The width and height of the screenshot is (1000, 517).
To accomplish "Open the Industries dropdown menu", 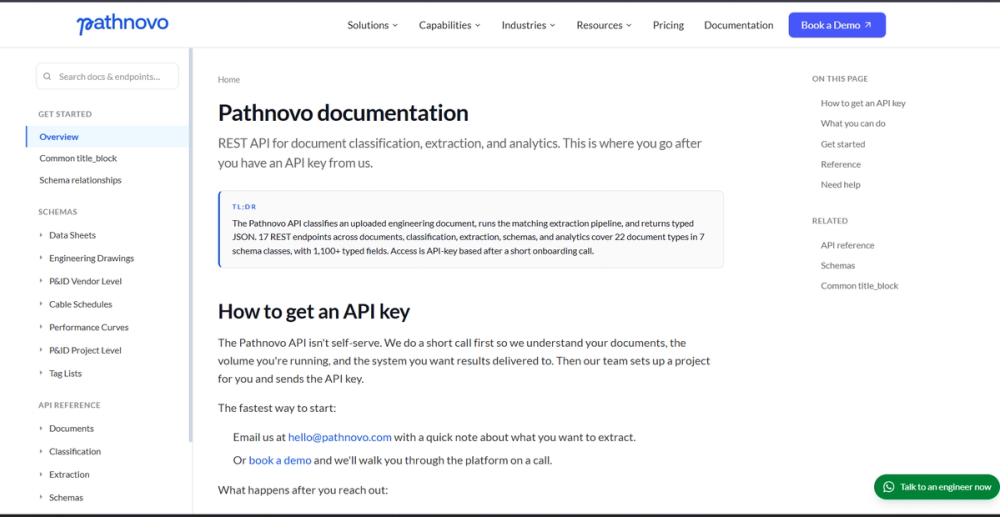I will [528, 25].
